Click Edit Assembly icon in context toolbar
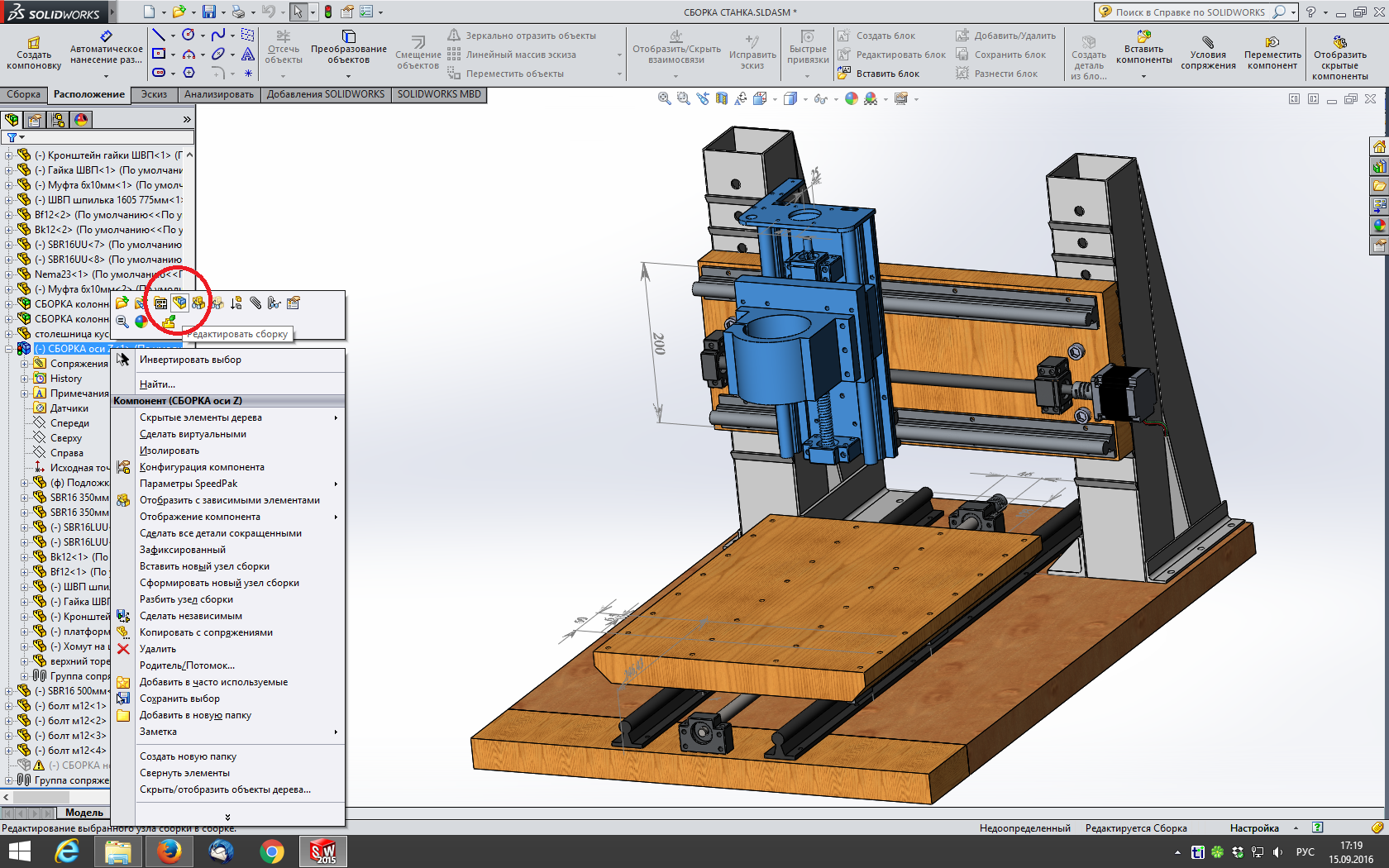The height and width of the screenshot is (868, 1389). tap(179, 303)
